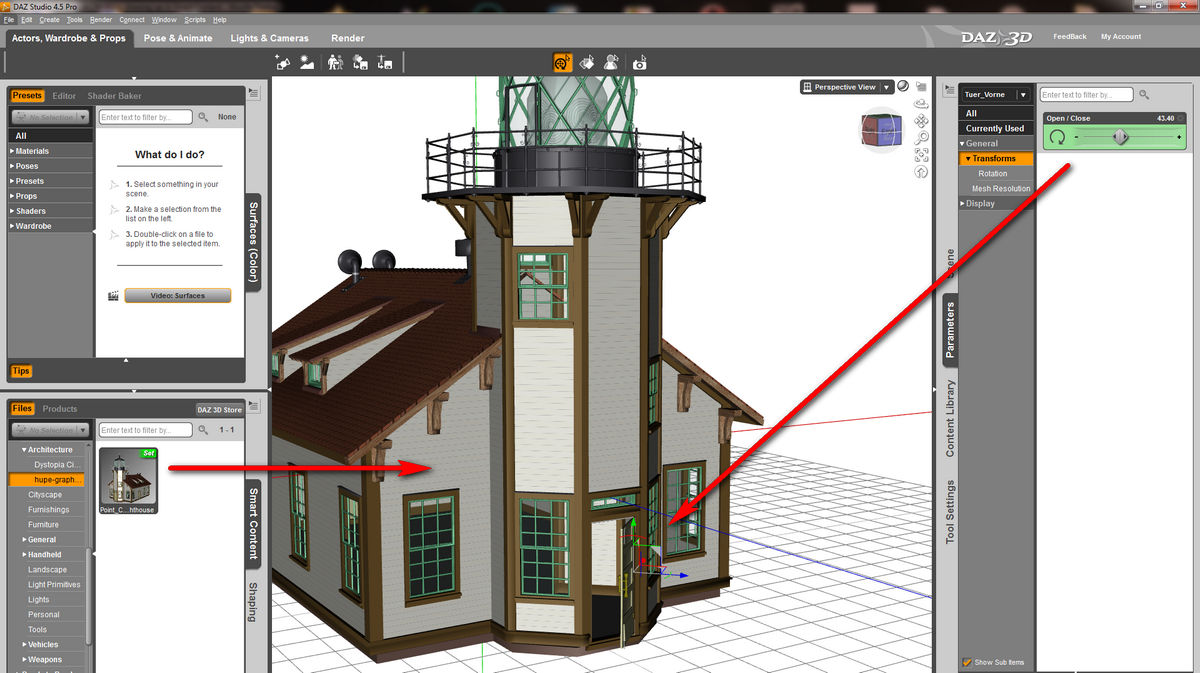
Task: Select the Surface Selection paint bucket tool
Action: [587, 62]
